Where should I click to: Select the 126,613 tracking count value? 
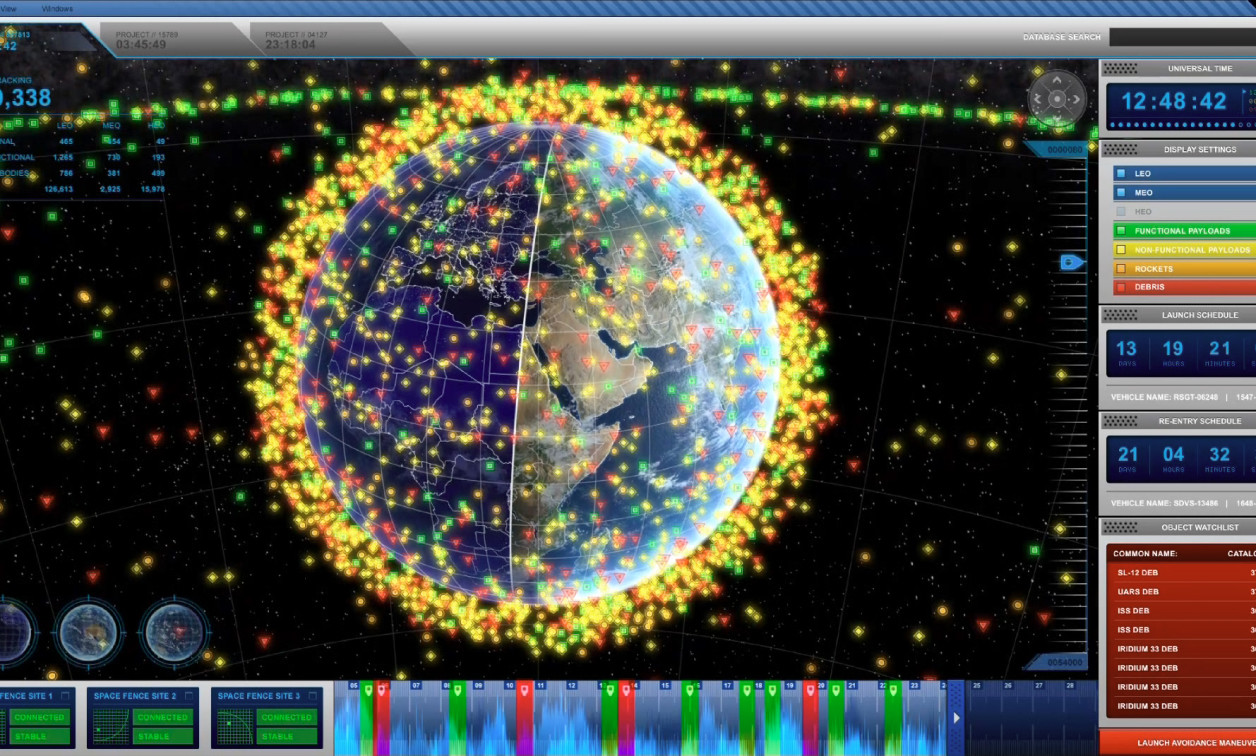click(58, 189)
